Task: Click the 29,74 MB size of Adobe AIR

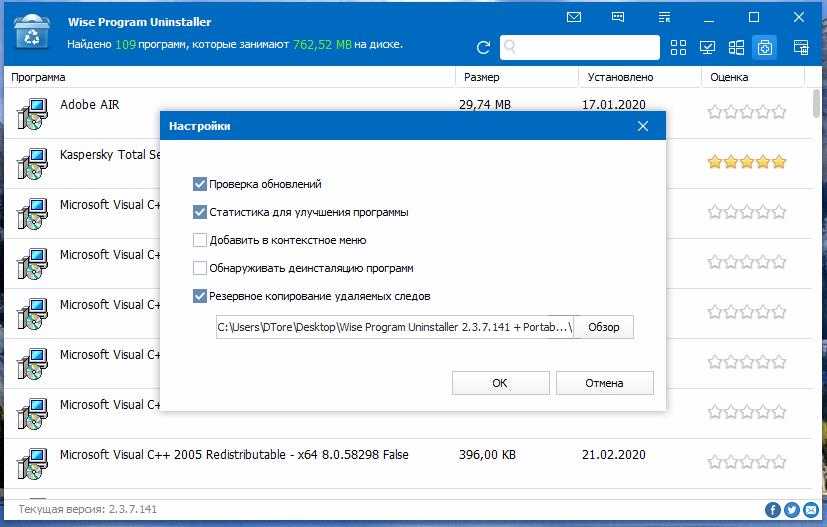Action: (485, 104)
